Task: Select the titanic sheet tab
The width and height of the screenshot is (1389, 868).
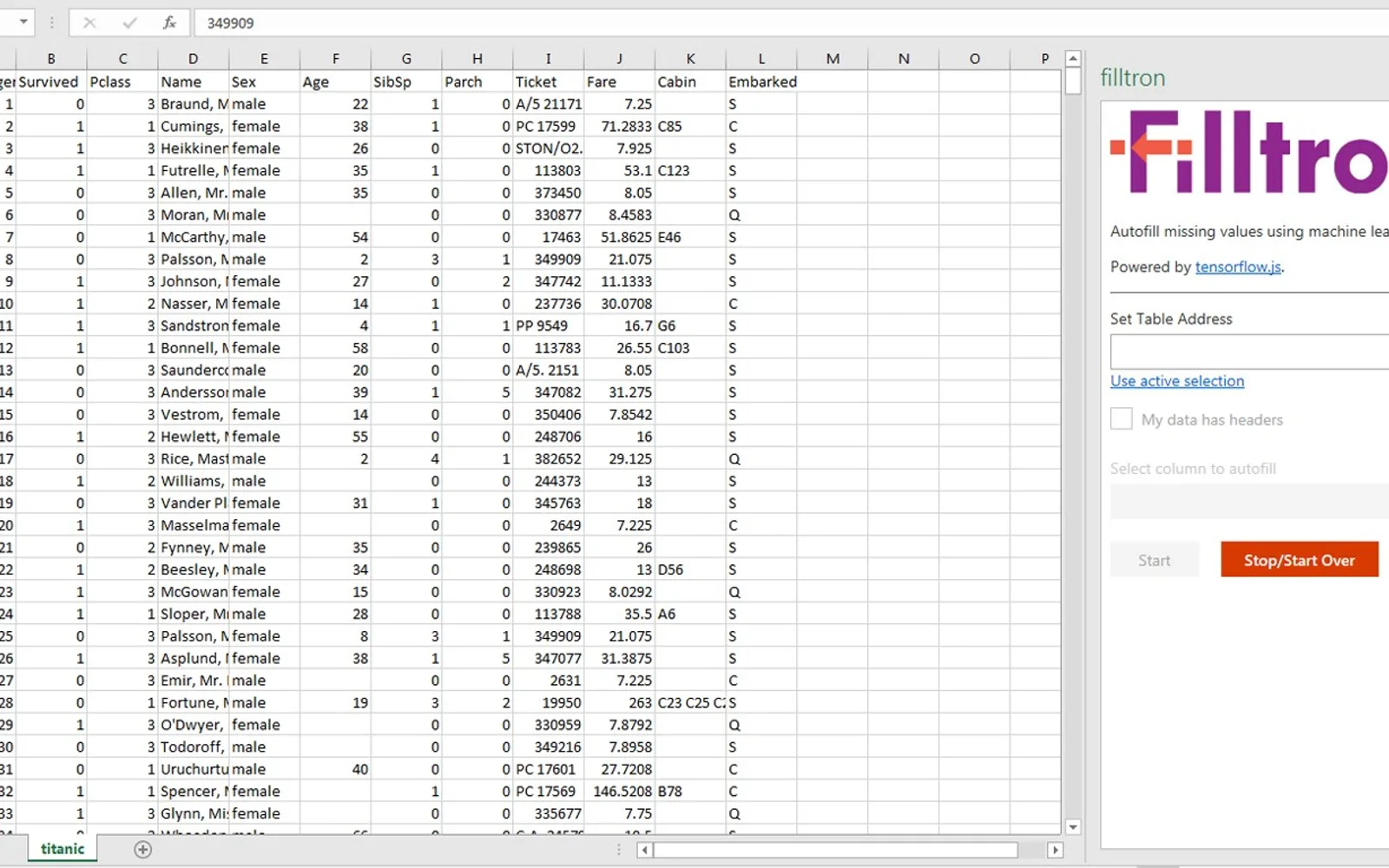Action: pos(63,849)
